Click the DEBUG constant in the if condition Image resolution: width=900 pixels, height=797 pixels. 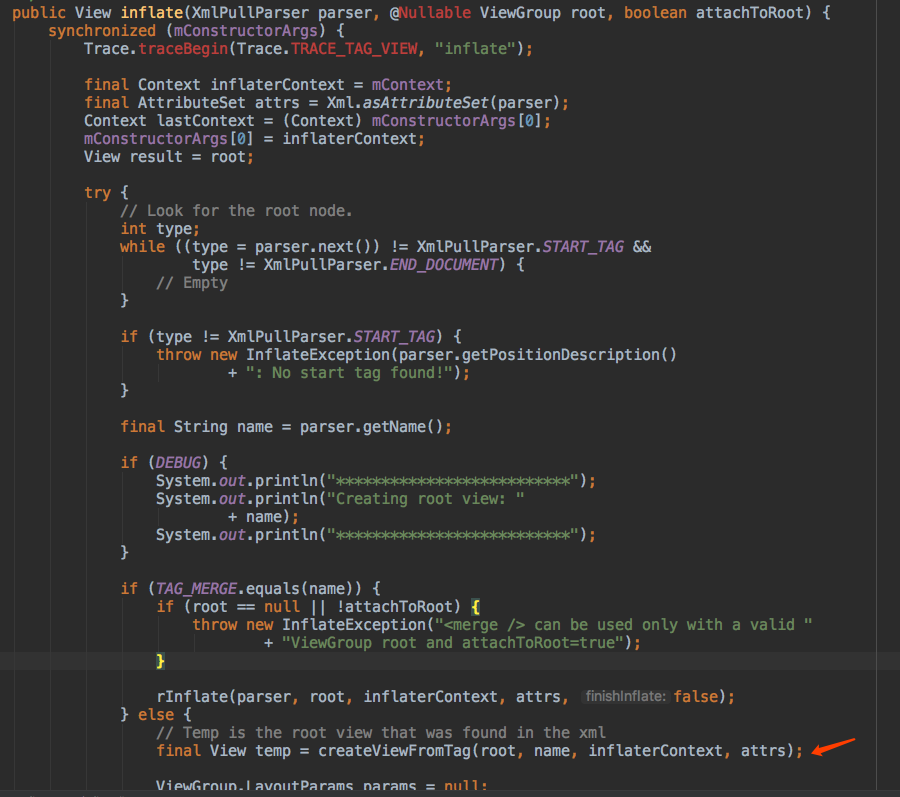point(179,462)
